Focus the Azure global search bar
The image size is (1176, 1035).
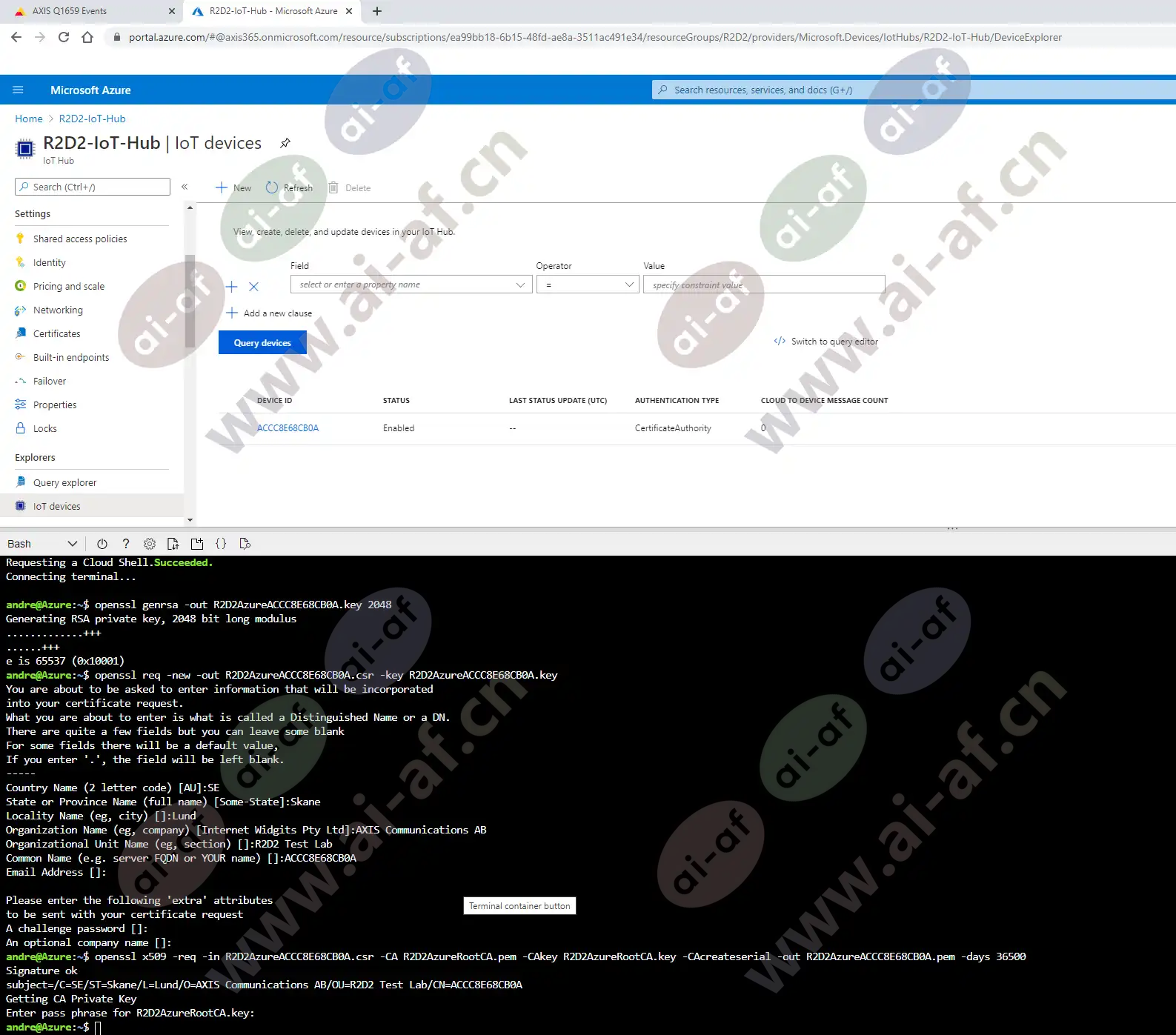tap(914, 90)
